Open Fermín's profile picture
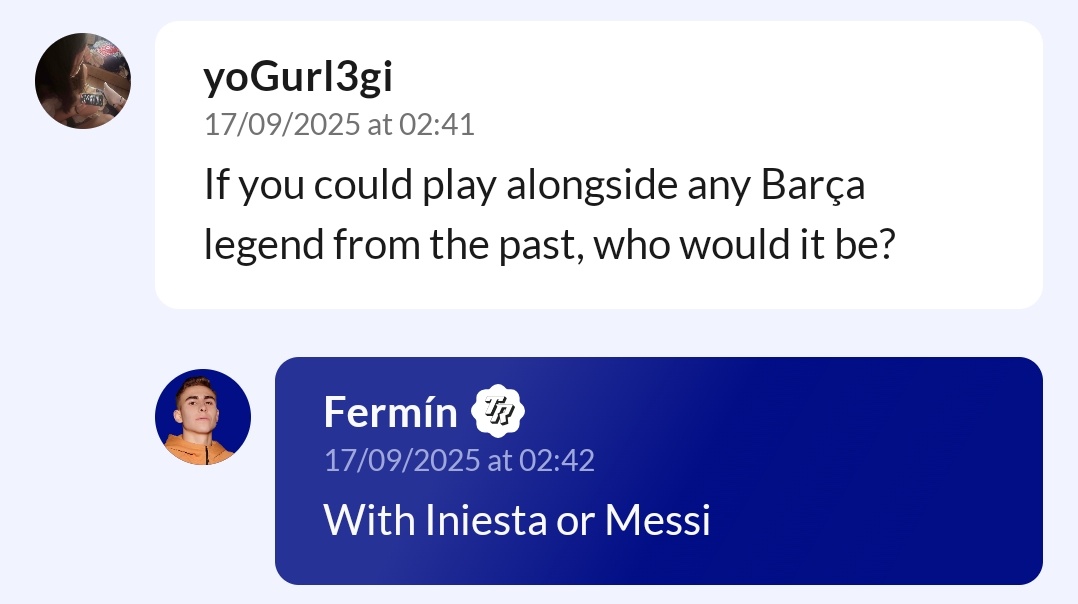The image size is (1078, 604). pyautogui.click(x=203, y=417)
